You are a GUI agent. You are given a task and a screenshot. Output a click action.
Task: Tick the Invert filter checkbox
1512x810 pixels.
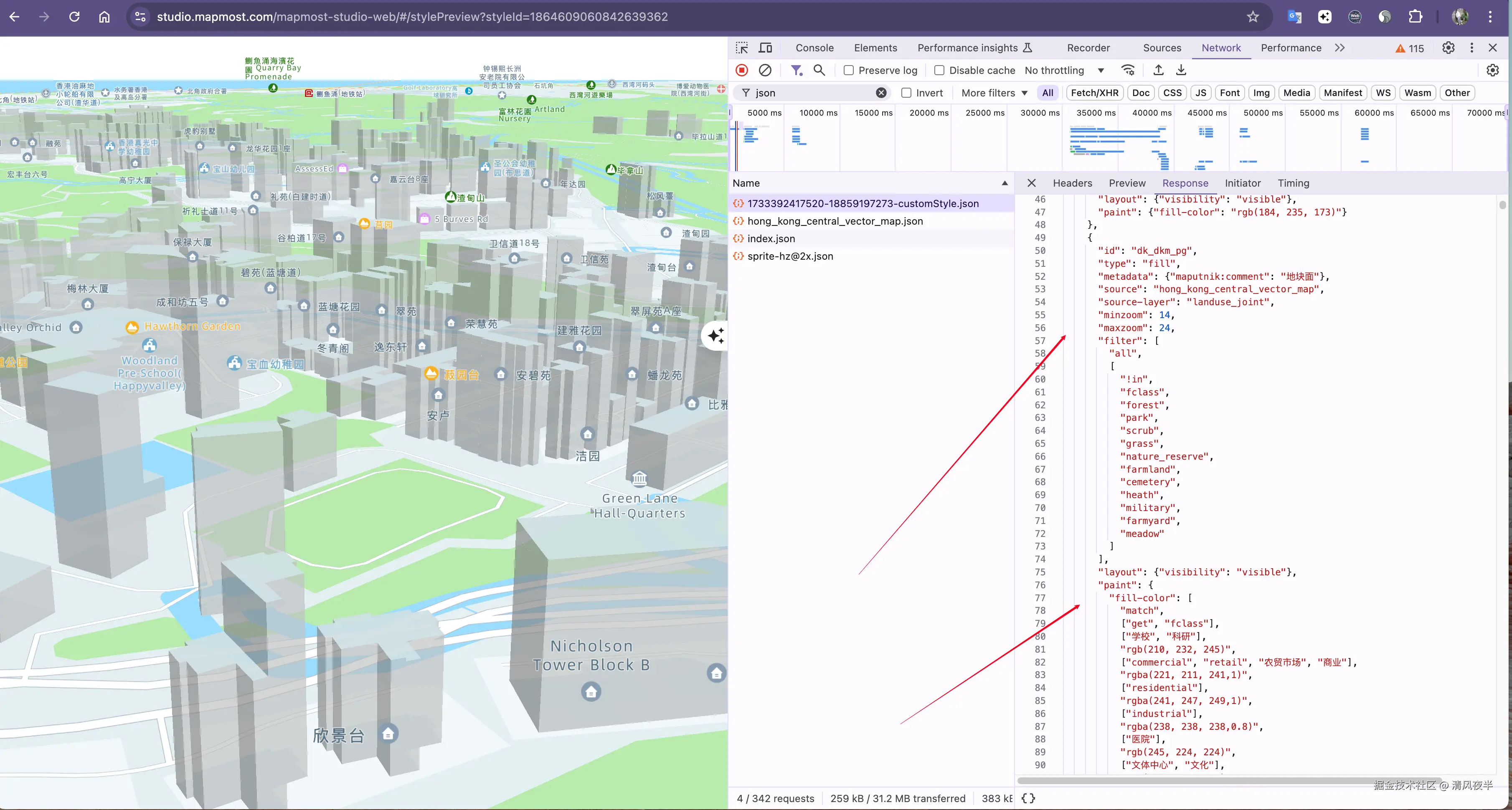coord(906,93)
